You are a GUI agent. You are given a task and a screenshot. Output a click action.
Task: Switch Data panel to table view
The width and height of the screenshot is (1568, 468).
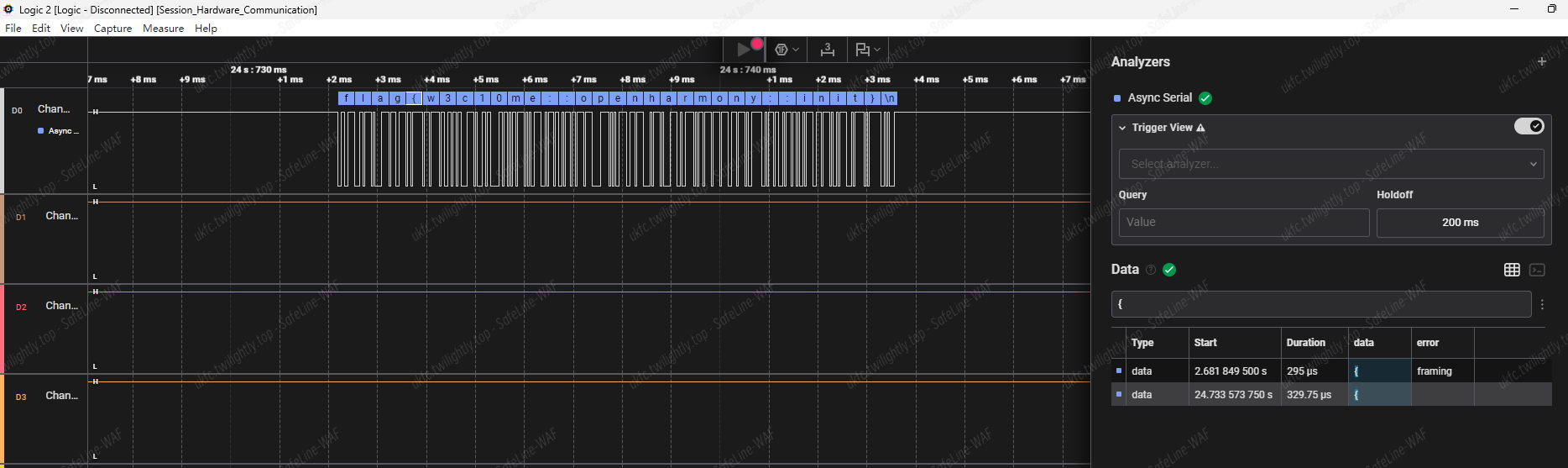pyautogui.click(x=1512, y=270)
